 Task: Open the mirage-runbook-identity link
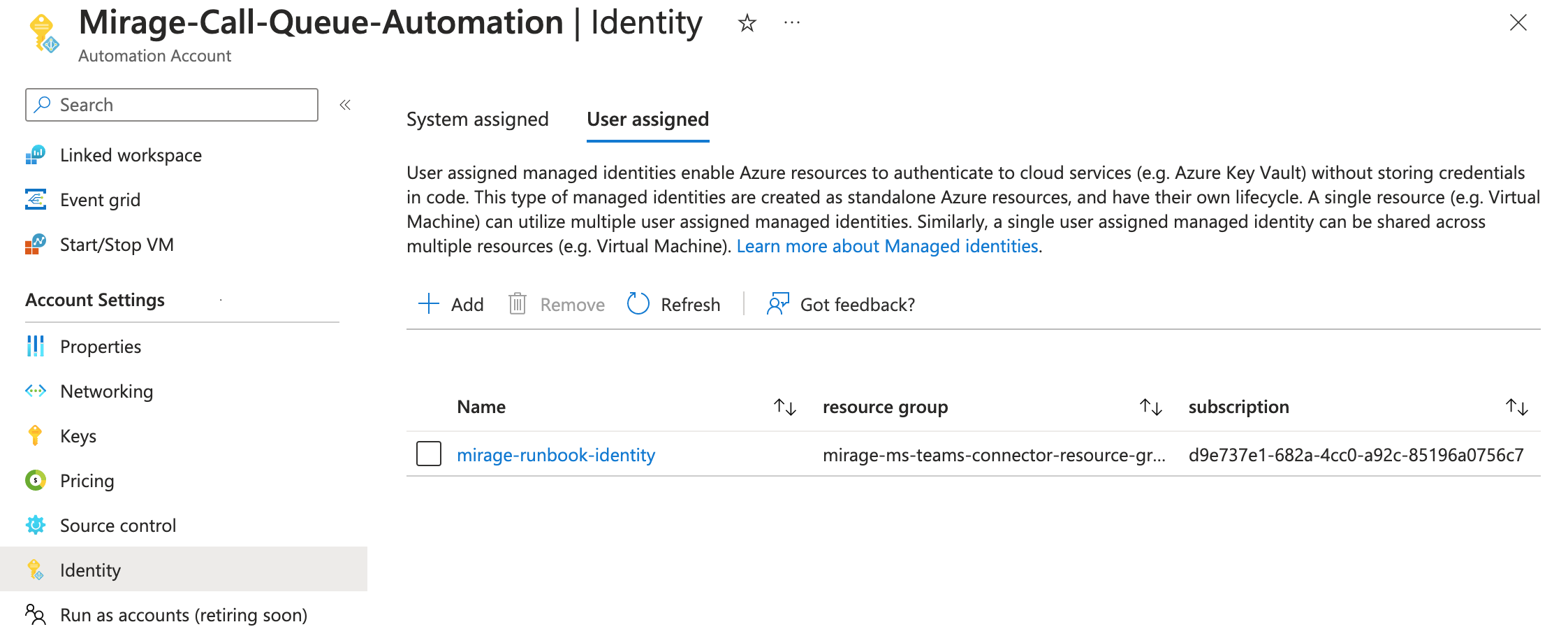tap(556, 455)
